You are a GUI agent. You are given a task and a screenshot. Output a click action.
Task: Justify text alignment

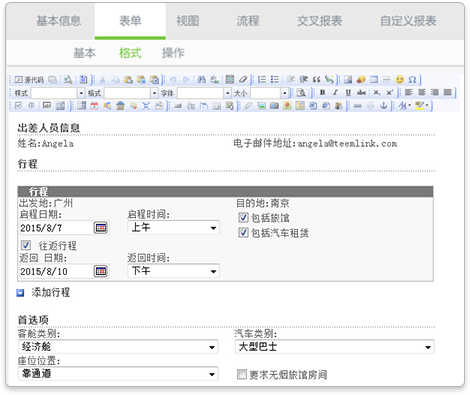pyautogui.click(x=448, y=92)
